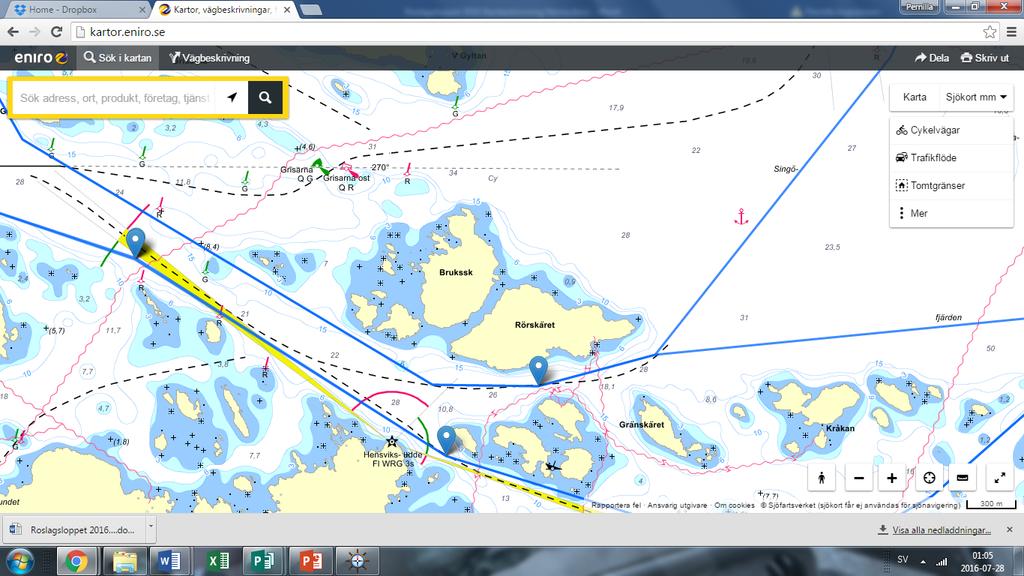Viewport: 1024px width, 576px height.
Task: Toggle Trafikflöde layer
Action: pyautogui.click(x=951, y=157)
